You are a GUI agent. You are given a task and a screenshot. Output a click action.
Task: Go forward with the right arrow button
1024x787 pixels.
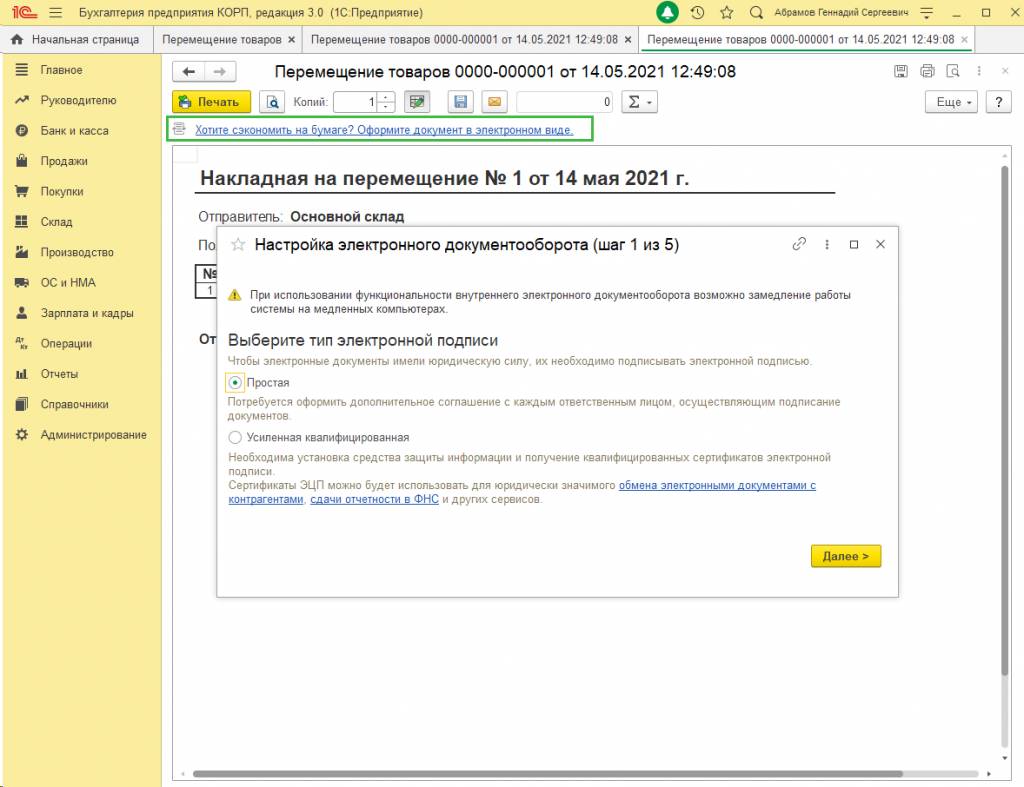(220, 71)
